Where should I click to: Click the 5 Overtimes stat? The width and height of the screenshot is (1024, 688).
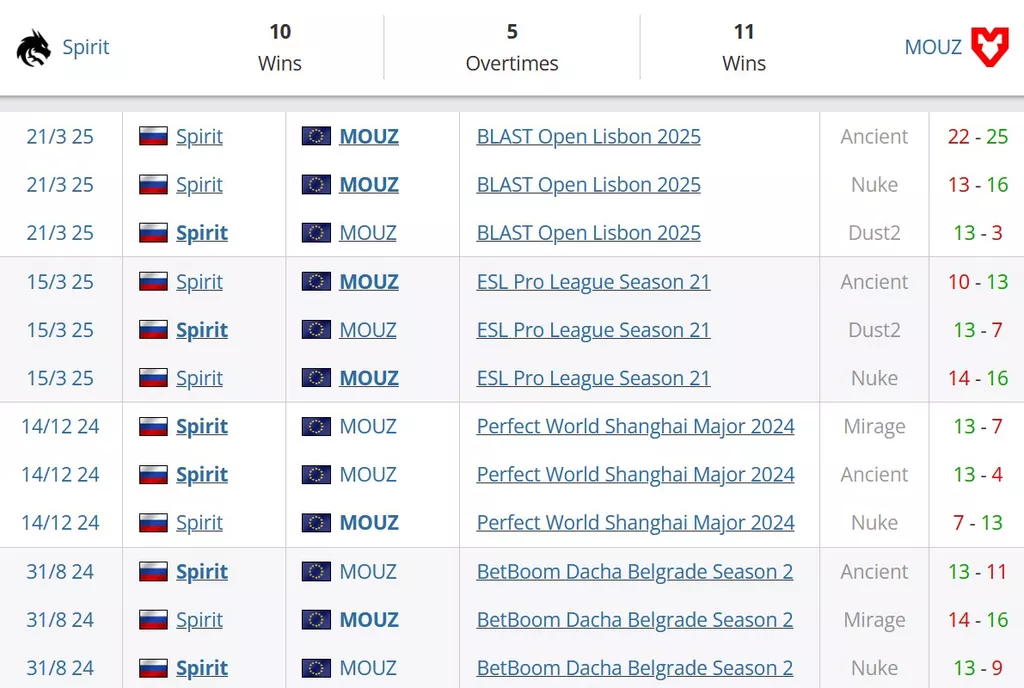(x=512, y=47)
